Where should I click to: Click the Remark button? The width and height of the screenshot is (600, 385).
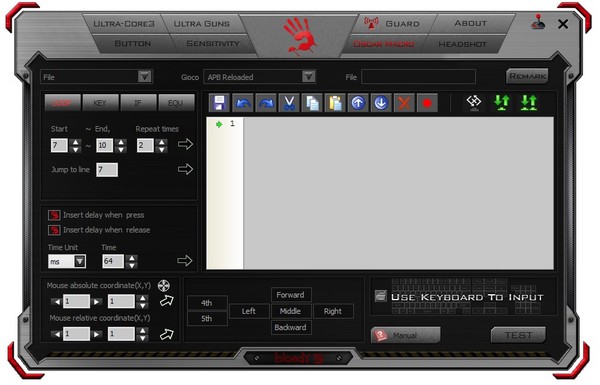point(527,76)
